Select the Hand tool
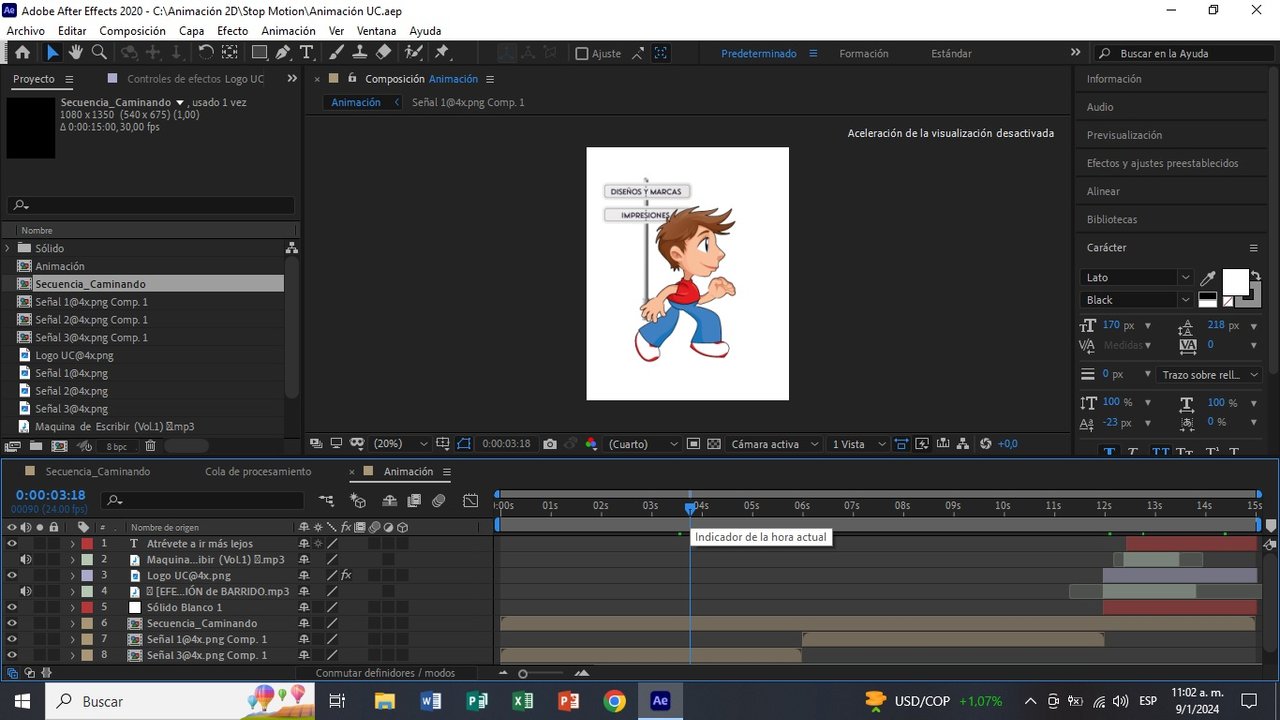The image size is (1280, 720). (x=76, y=52)
